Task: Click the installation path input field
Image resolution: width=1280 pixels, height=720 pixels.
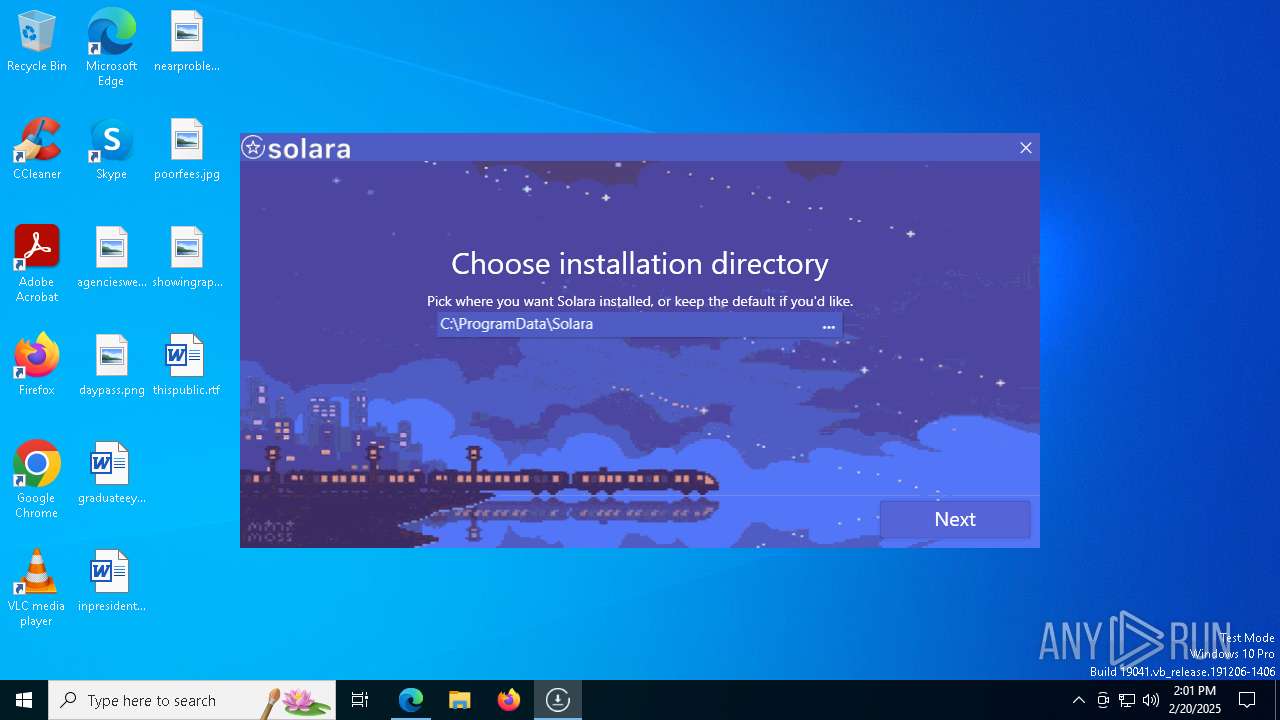Action: (x=626, y=324)
